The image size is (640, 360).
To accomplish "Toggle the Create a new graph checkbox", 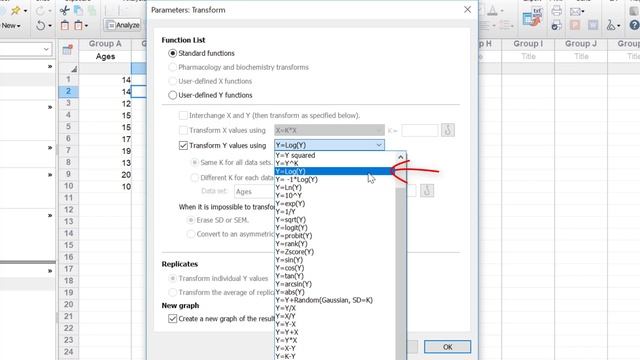I will [x=173, y=318].
